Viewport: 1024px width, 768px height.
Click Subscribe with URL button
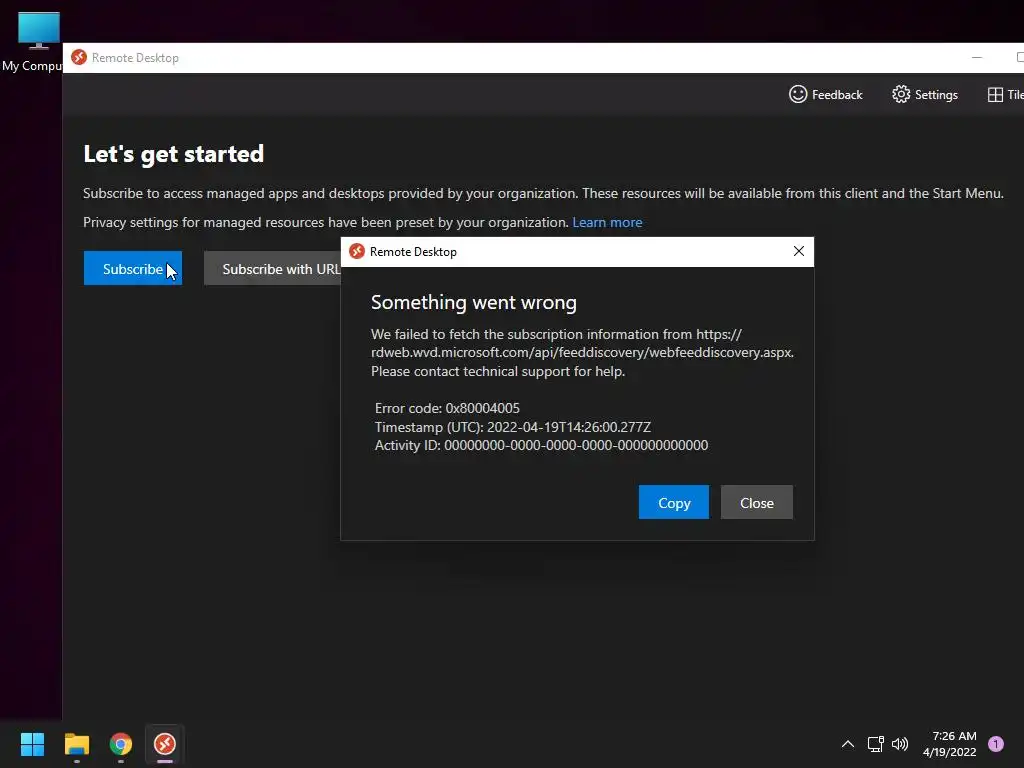pyautogui.click(x=273, y=268)
